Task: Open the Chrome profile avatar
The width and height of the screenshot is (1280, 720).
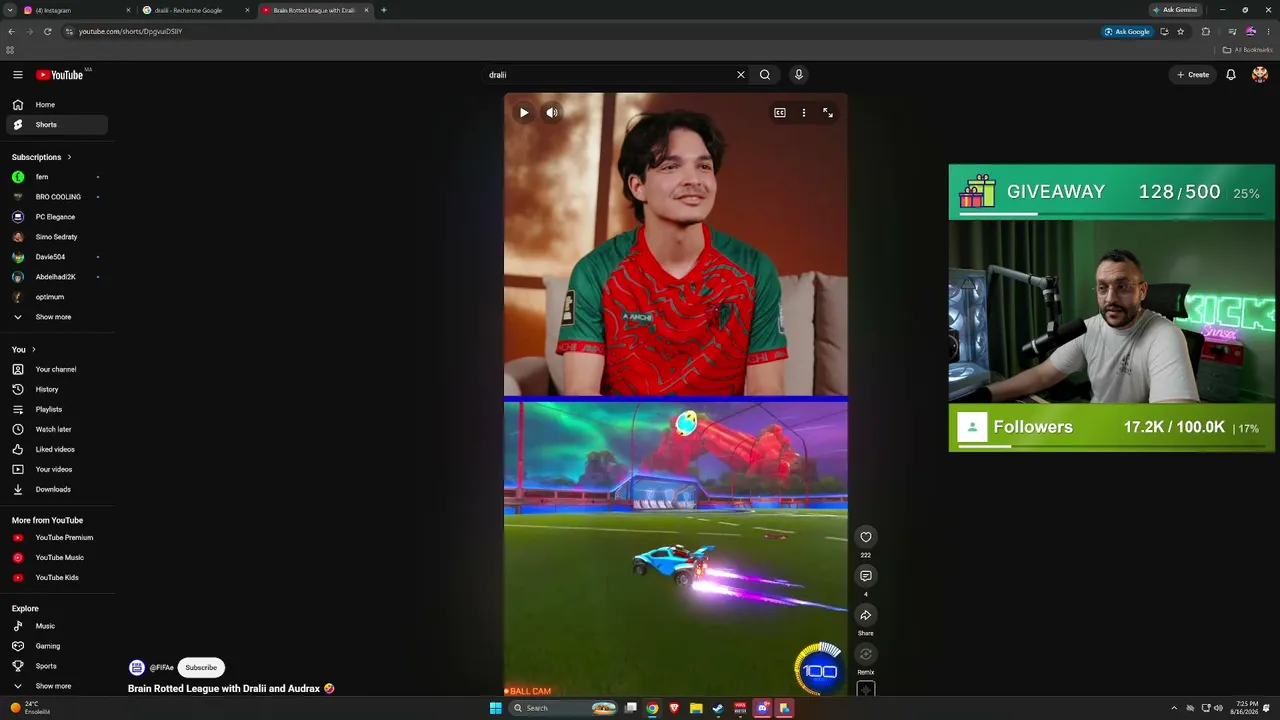Action: pos(1251,32)
